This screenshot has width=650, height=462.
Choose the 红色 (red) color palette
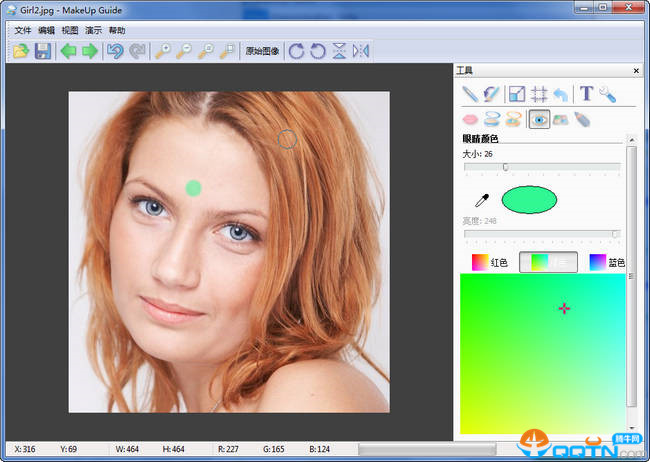pyautogui.click(x=490, y=262)
